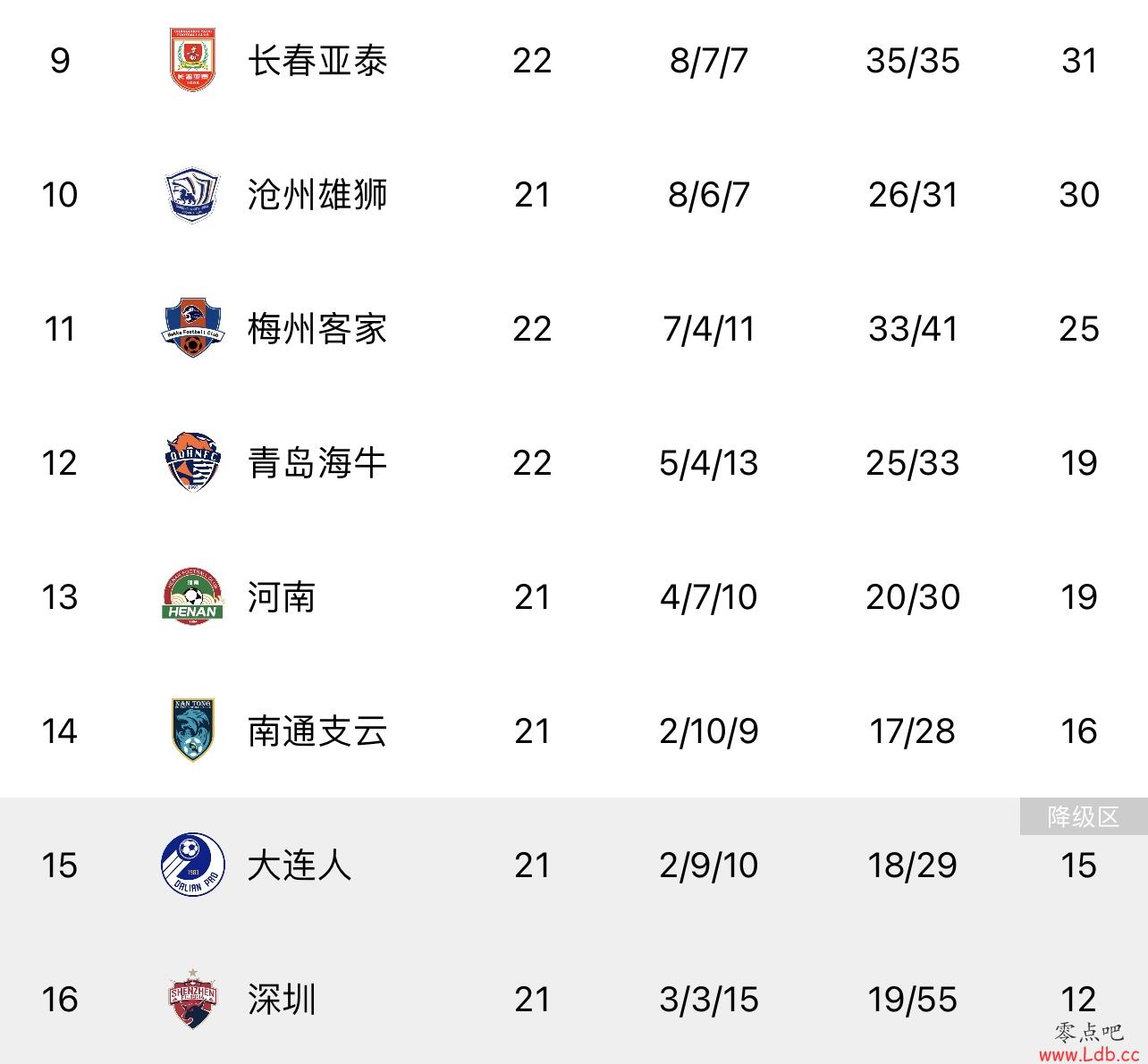Image resolution: width=1148 pixels, height=1064 pixels.
Task: Open the 河南 team name
Action: coord(282,597)
